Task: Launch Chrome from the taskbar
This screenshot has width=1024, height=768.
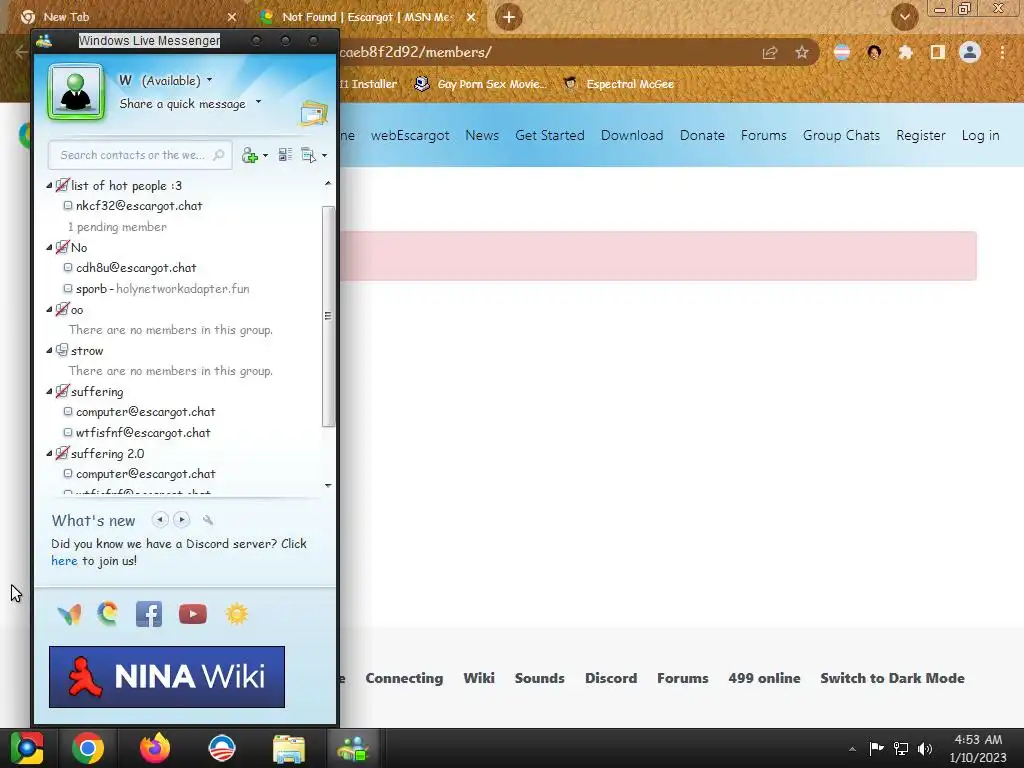Action: coord(88,748)
